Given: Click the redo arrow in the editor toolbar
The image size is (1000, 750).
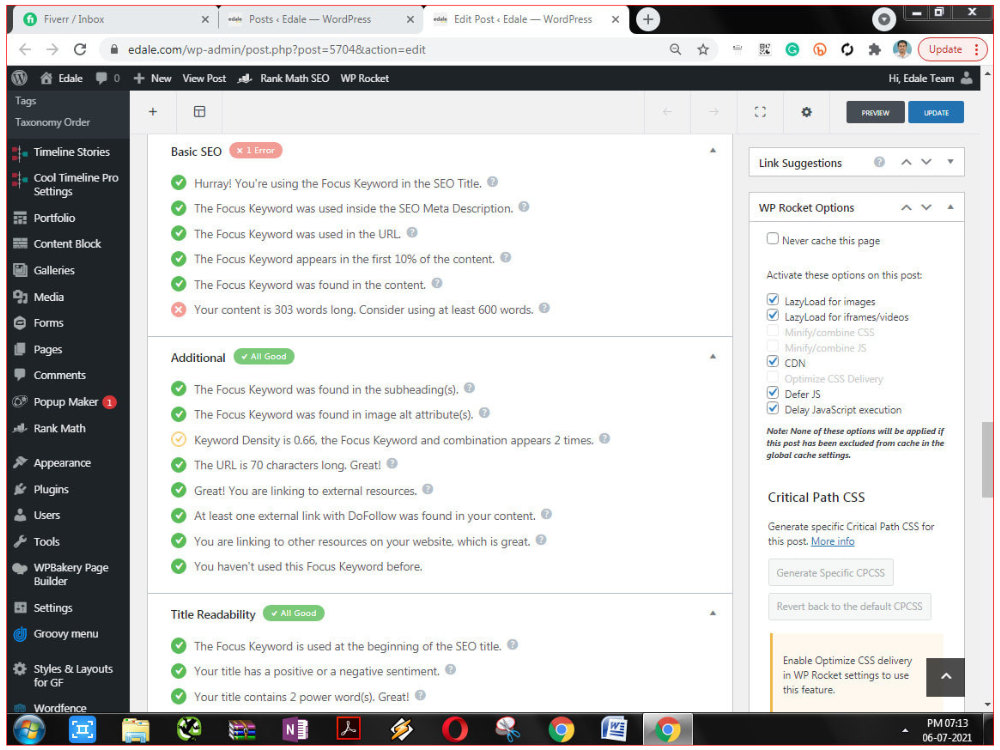Looking at the screenshot, I should (x=714, y=112).
